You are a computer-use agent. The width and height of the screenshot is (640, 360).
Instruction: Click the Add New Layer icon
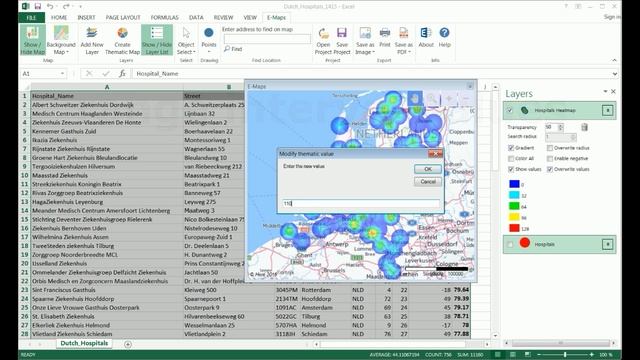92,33
